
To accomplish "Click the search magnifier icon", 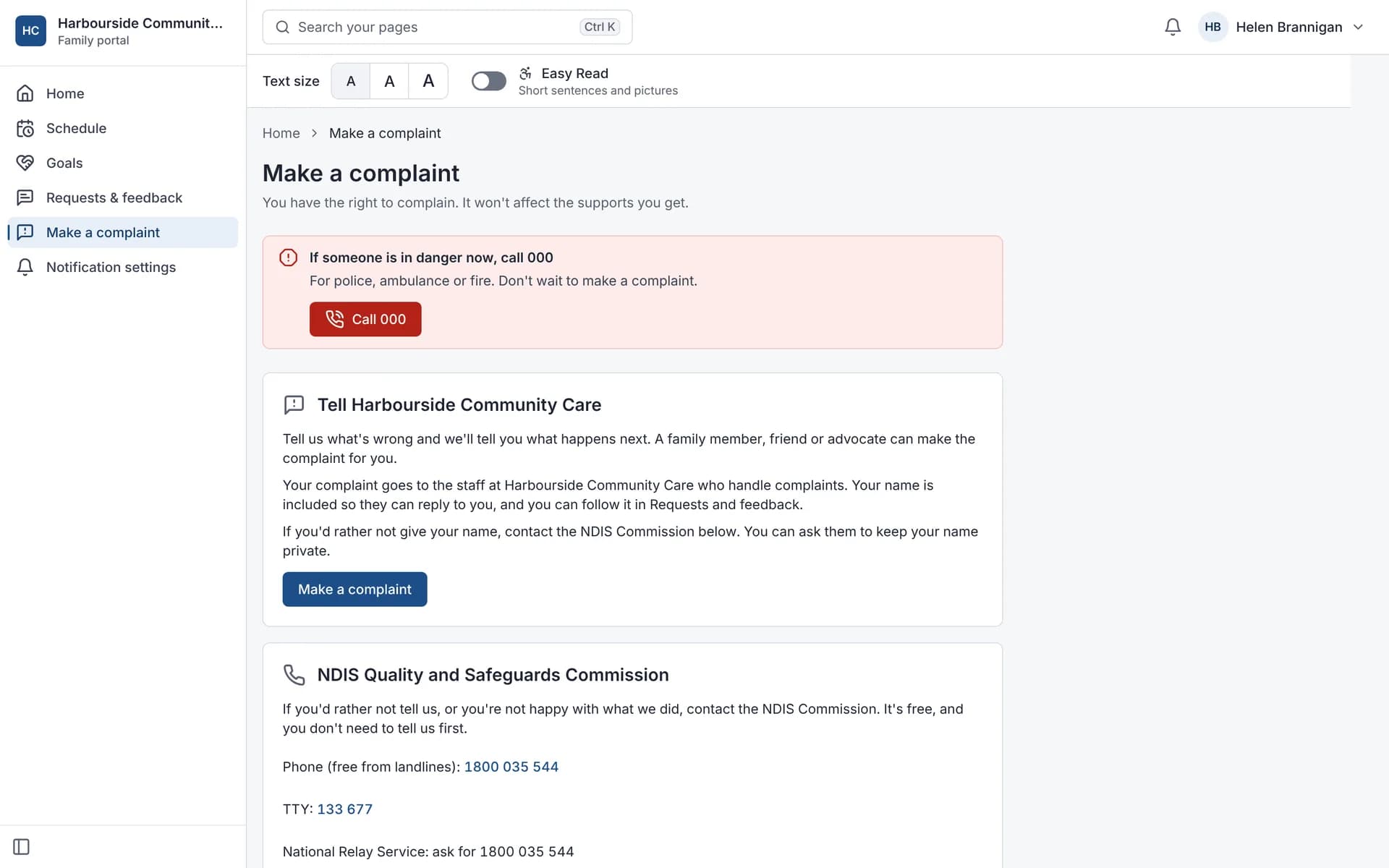I will pos(283,27).
